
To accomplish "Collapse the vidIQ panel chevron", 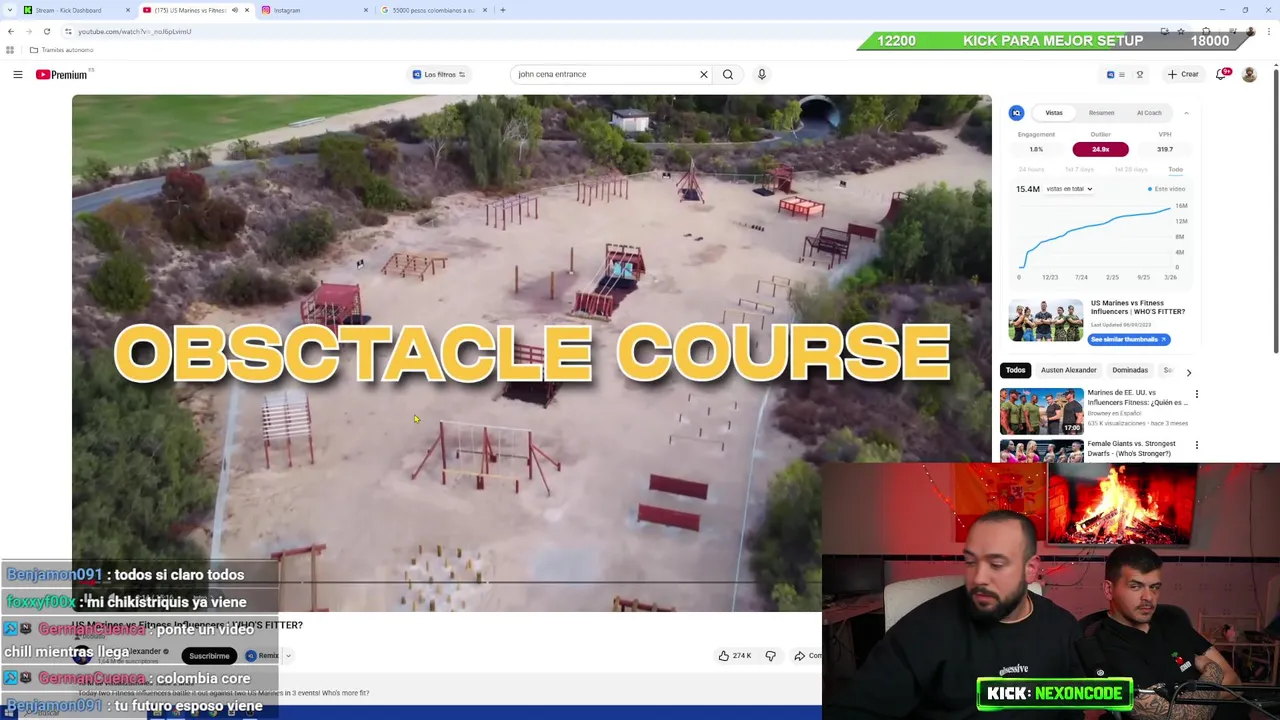I will [x=1187, y=113].
